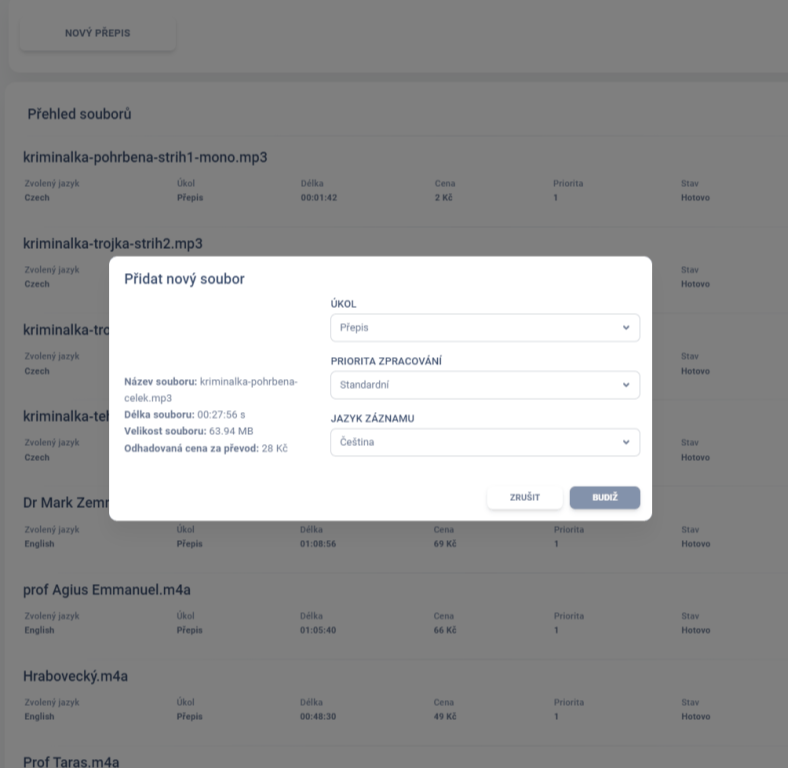The height and width of the screenshot is (768, 788).
Task: Open the kriminalka-pohrbena-strih1-mono.mp3 file entry
Action: coord(145,157)
